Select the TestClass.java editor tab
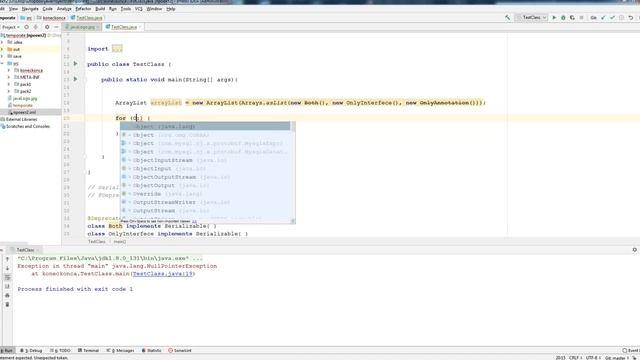 coord(123,27)
